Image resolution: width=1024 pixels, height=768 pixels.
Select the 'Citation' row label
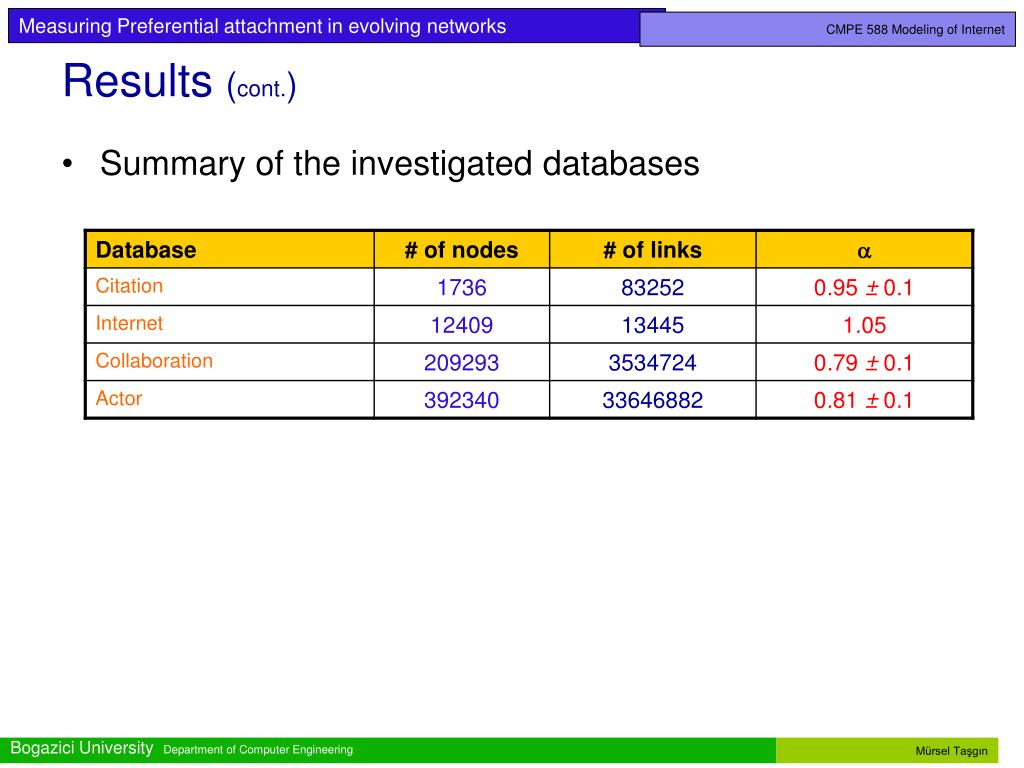click(129, 286)
